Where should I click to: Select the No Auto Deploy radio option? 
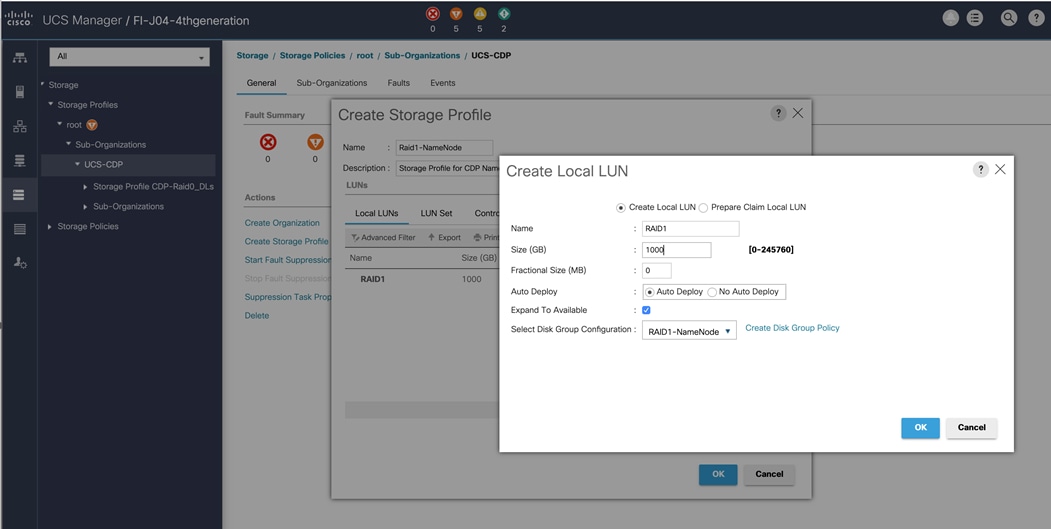pyautogui.click(x=712, y=292)
